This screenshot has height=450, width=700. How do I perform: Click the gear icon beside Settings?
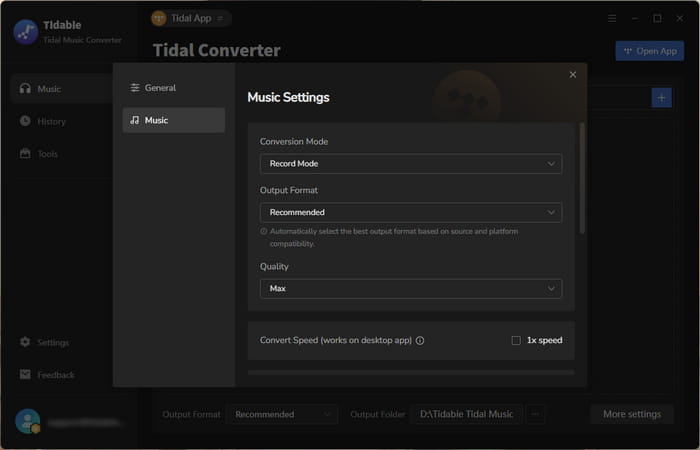(x=25, y=342)
